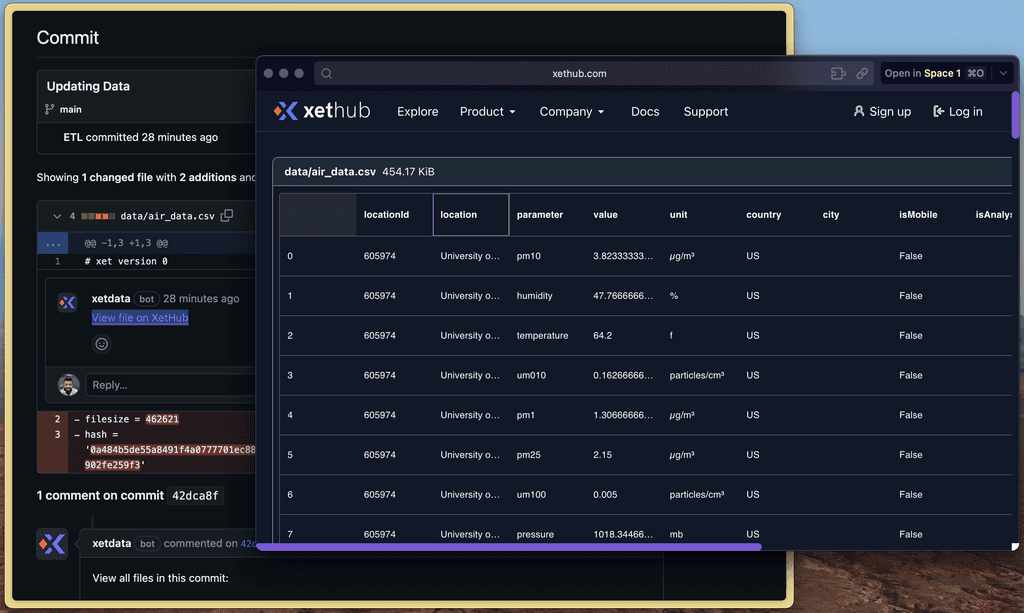Viewport: 1024px width, 613px height.
Task: Click the Sign up button
Action: point(882,112)
